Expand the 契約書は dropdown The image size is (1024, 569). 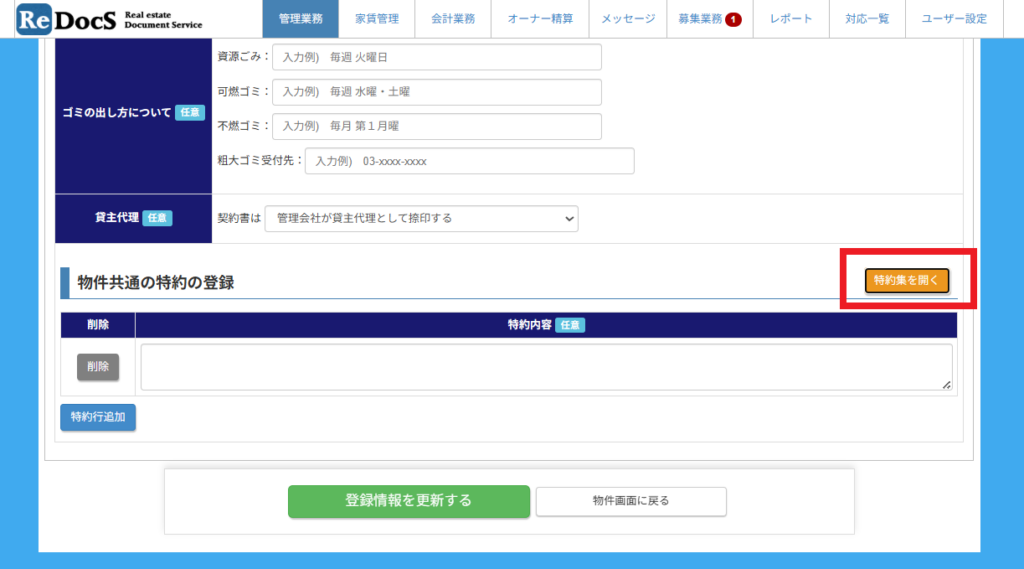[x=421, y=218]
